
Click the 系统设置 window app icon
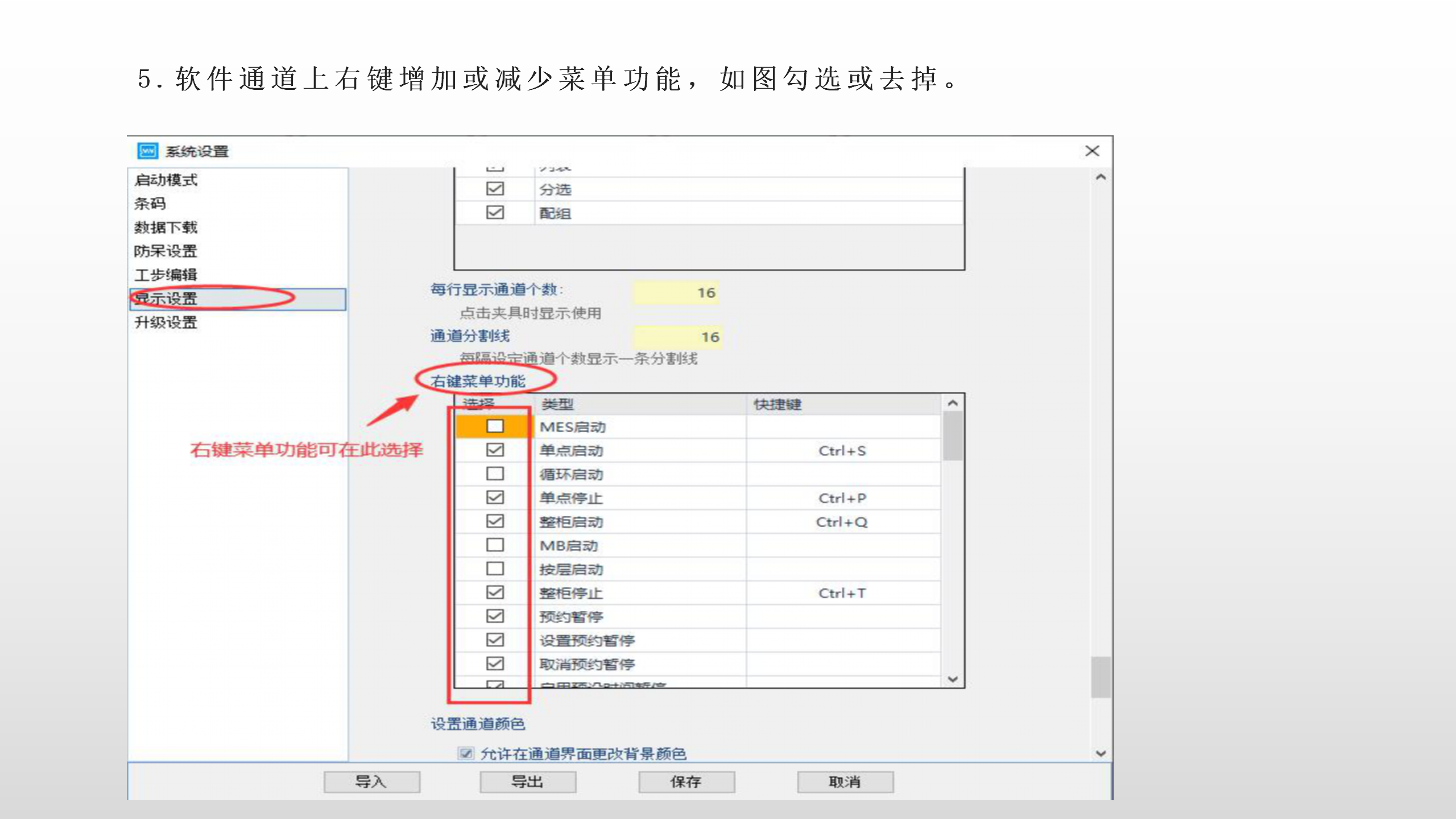click(x=148, y=151)
